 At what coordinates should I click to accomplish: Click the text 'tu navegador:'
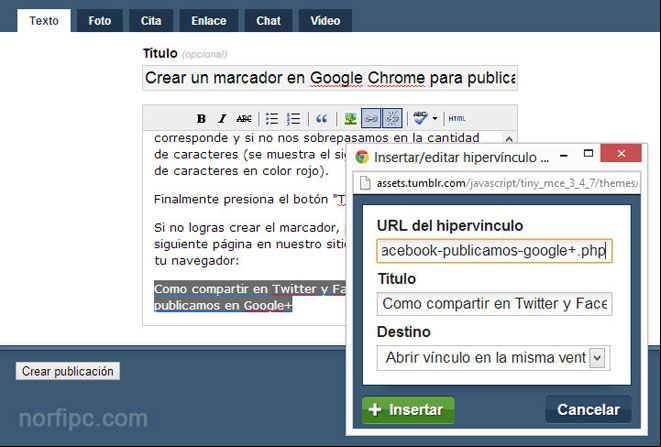[196, 261]
